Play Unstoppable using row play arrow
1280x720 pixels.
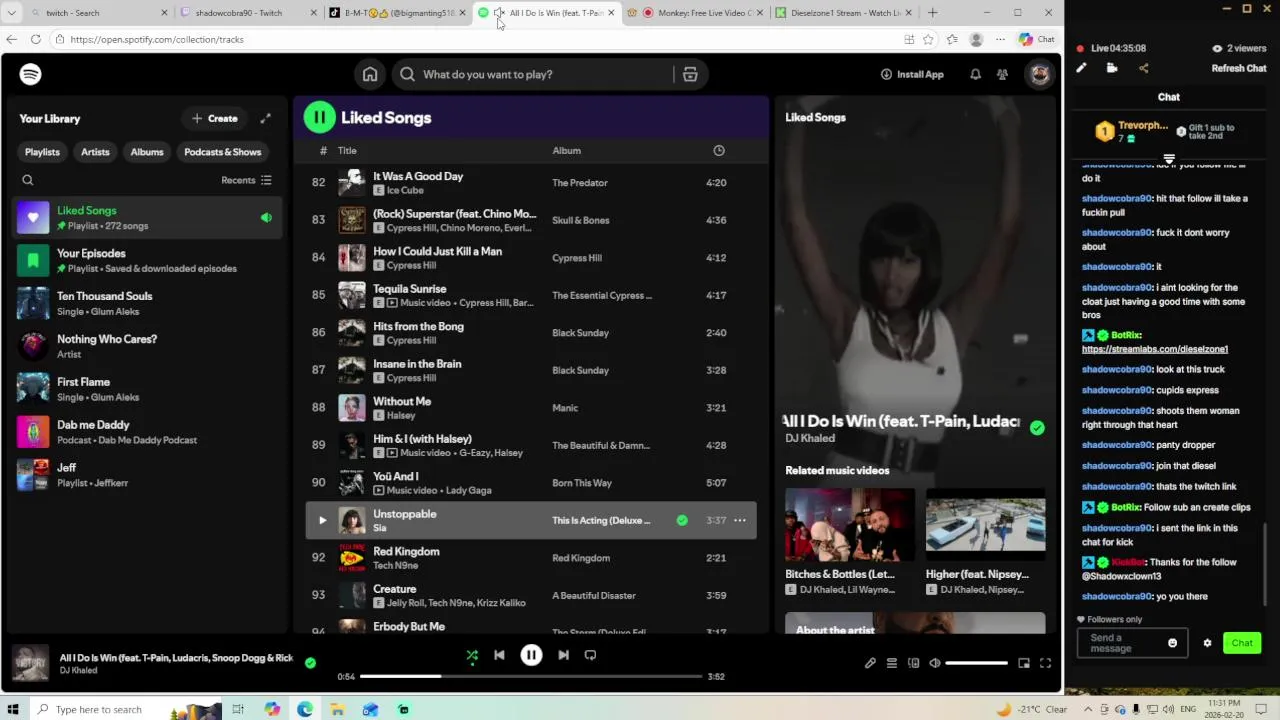click(x=322, y=520)
